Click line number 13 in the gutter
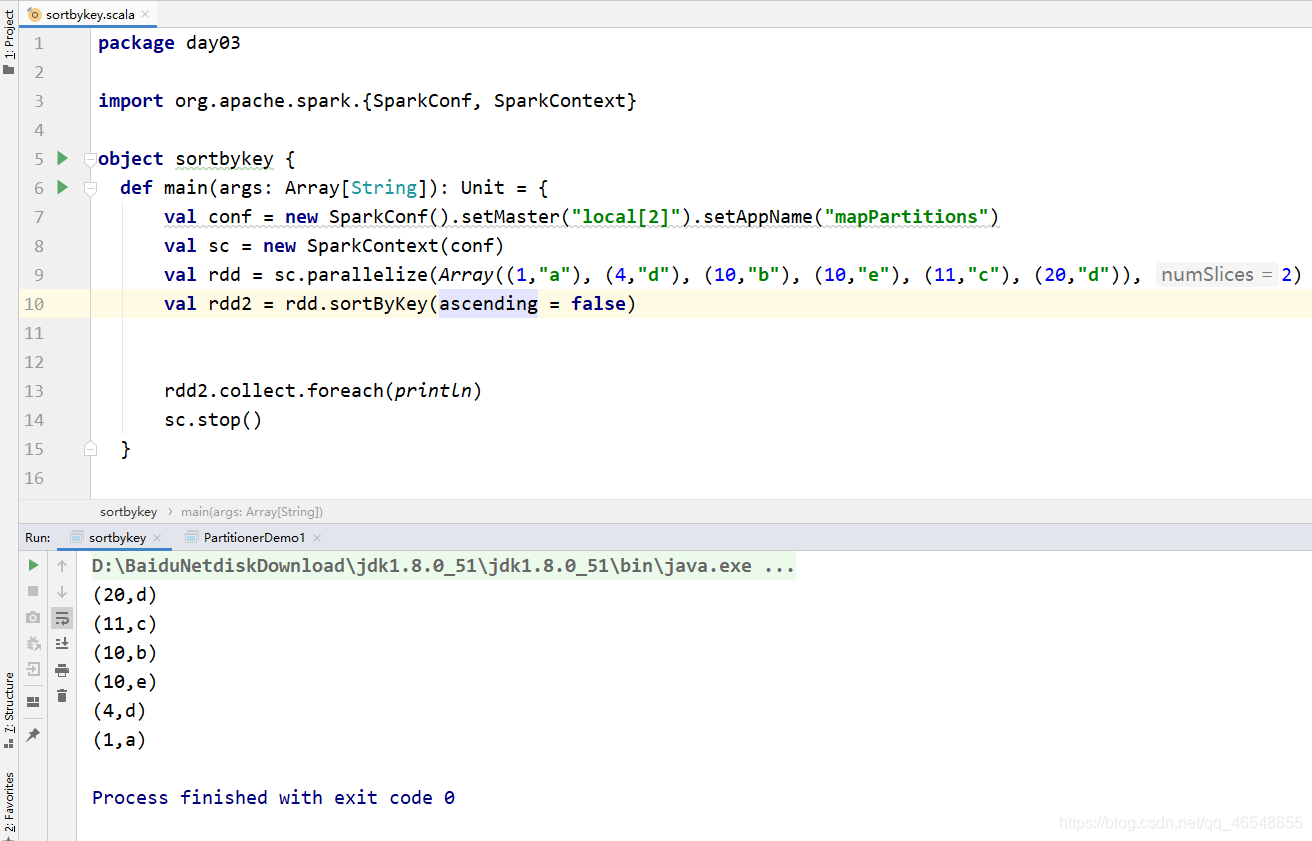This screenshot has height=841, width=1312. (x=34, y=391)
